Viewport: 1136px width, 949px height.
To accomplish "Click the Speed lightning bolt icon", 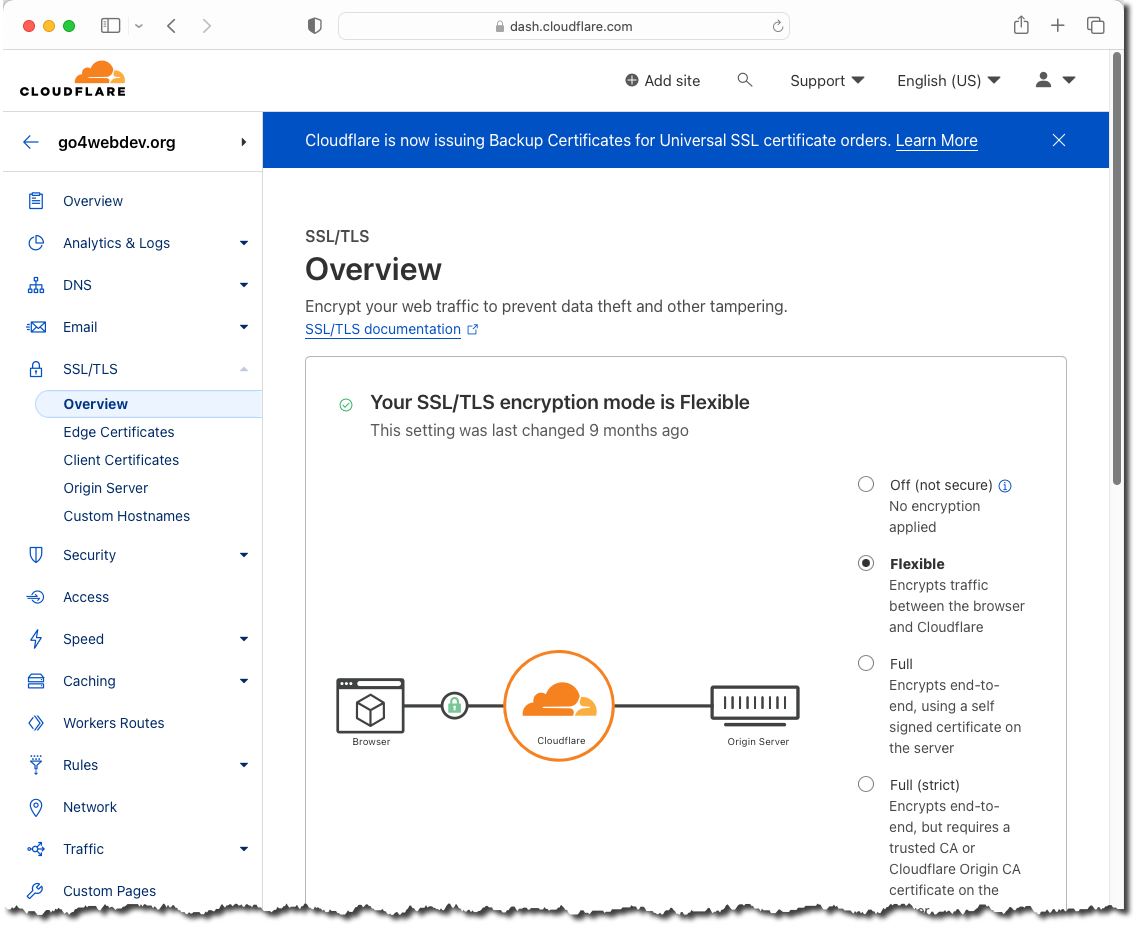I will coord(36,639).
